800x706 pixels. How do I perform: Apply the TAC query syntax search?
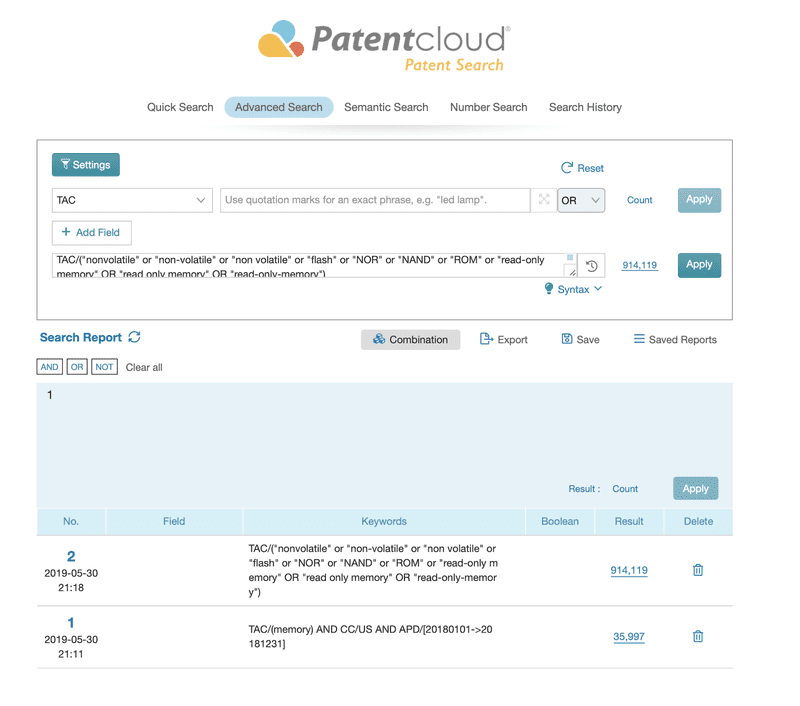tap(699, 265)
